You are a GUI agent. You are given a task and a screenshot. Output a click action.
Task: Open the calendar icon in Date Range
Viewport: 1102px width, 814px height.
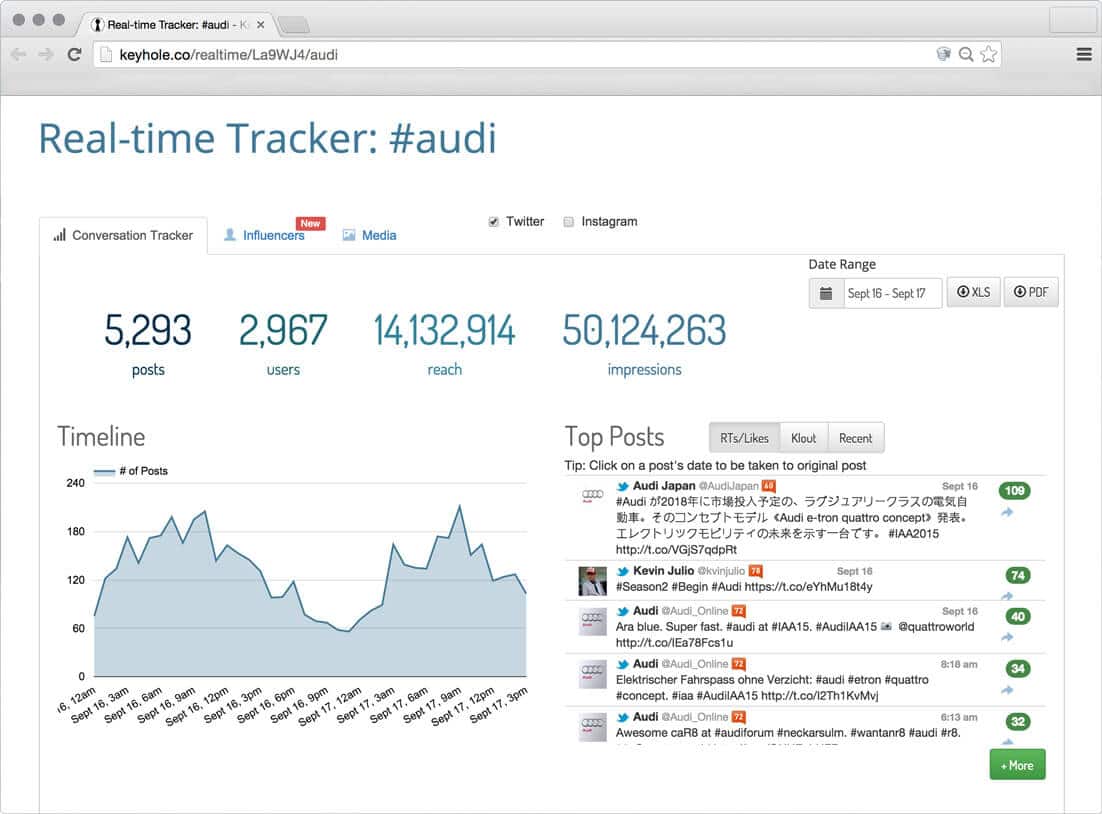[x=826, y=292]
